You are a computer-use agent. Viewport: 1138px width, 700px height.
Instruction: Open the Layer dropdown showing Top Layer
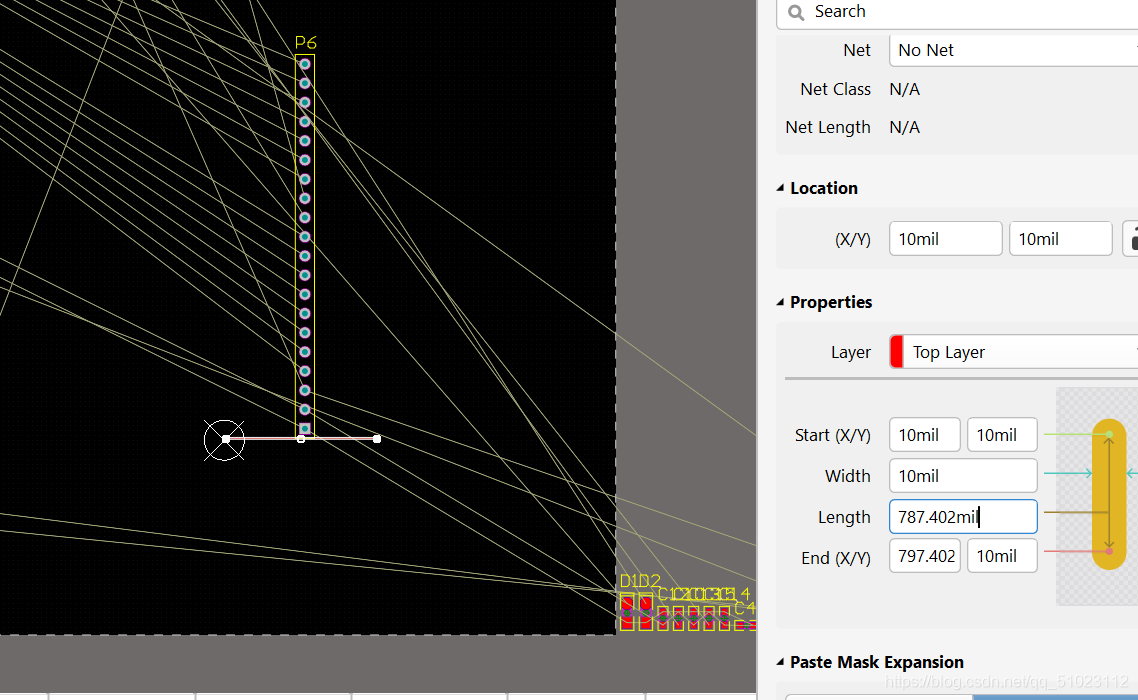tap(1013, 352)
